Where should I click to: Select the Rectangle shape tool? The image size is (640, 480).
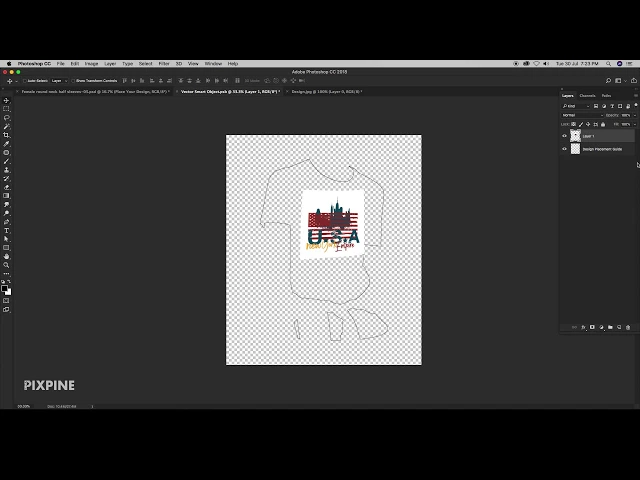(x=6, y=248)
